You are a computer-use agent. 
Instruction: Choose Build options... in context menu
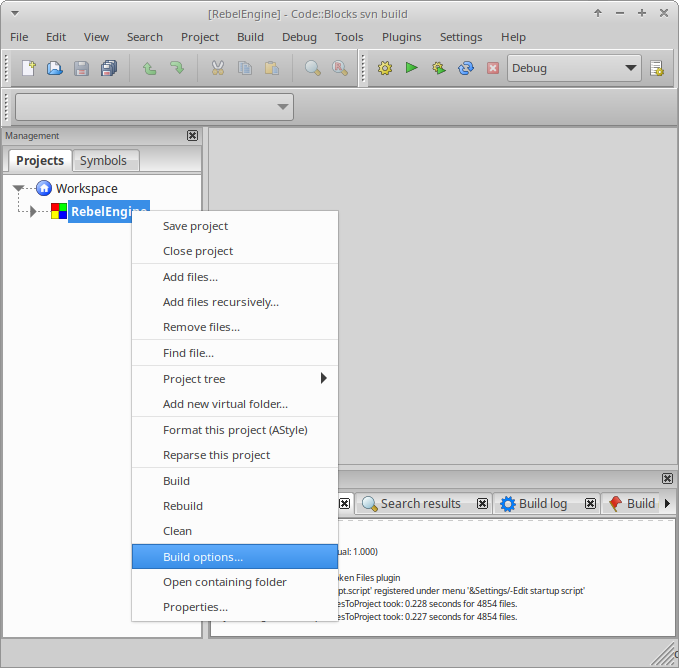pyautogui.click(x=235, y=557)
